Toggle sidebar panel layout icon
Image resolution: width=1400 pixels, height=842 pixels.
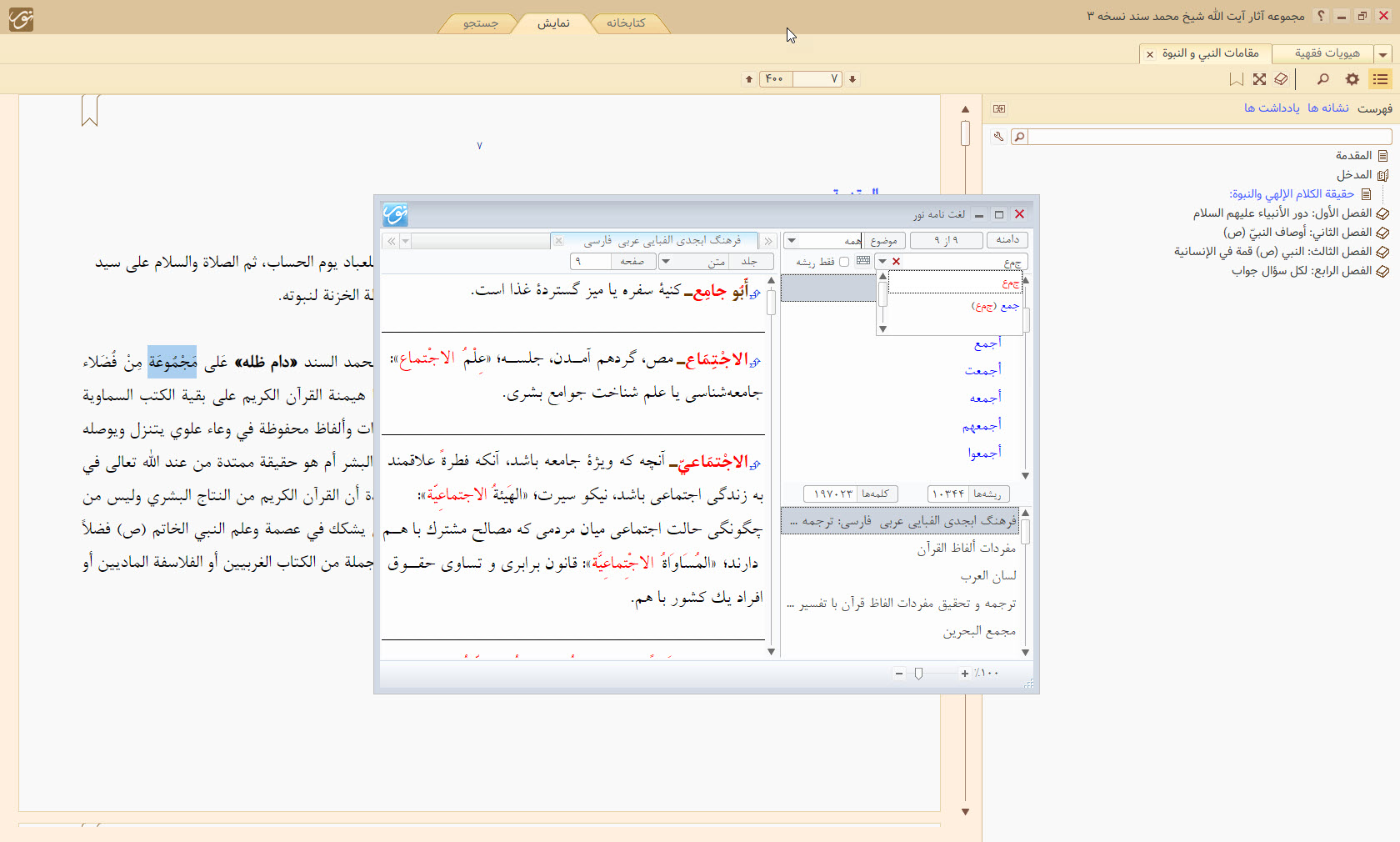pyautogui.click(x=999, y=108)
